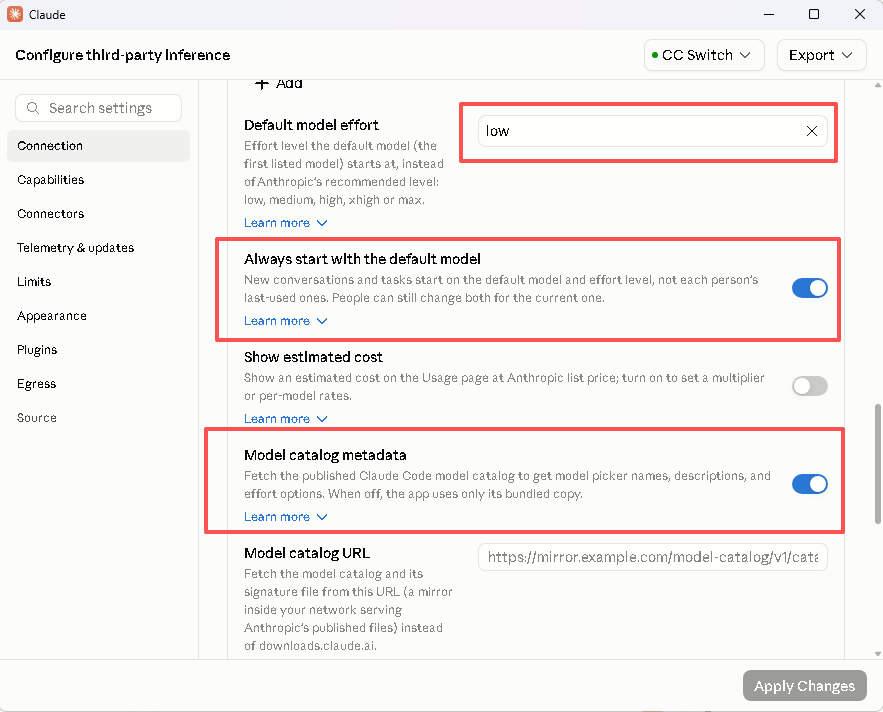Expand Learn more under Default model effort
The height and width of the screenshot is (712, 883).
click(x=286, y=223)
